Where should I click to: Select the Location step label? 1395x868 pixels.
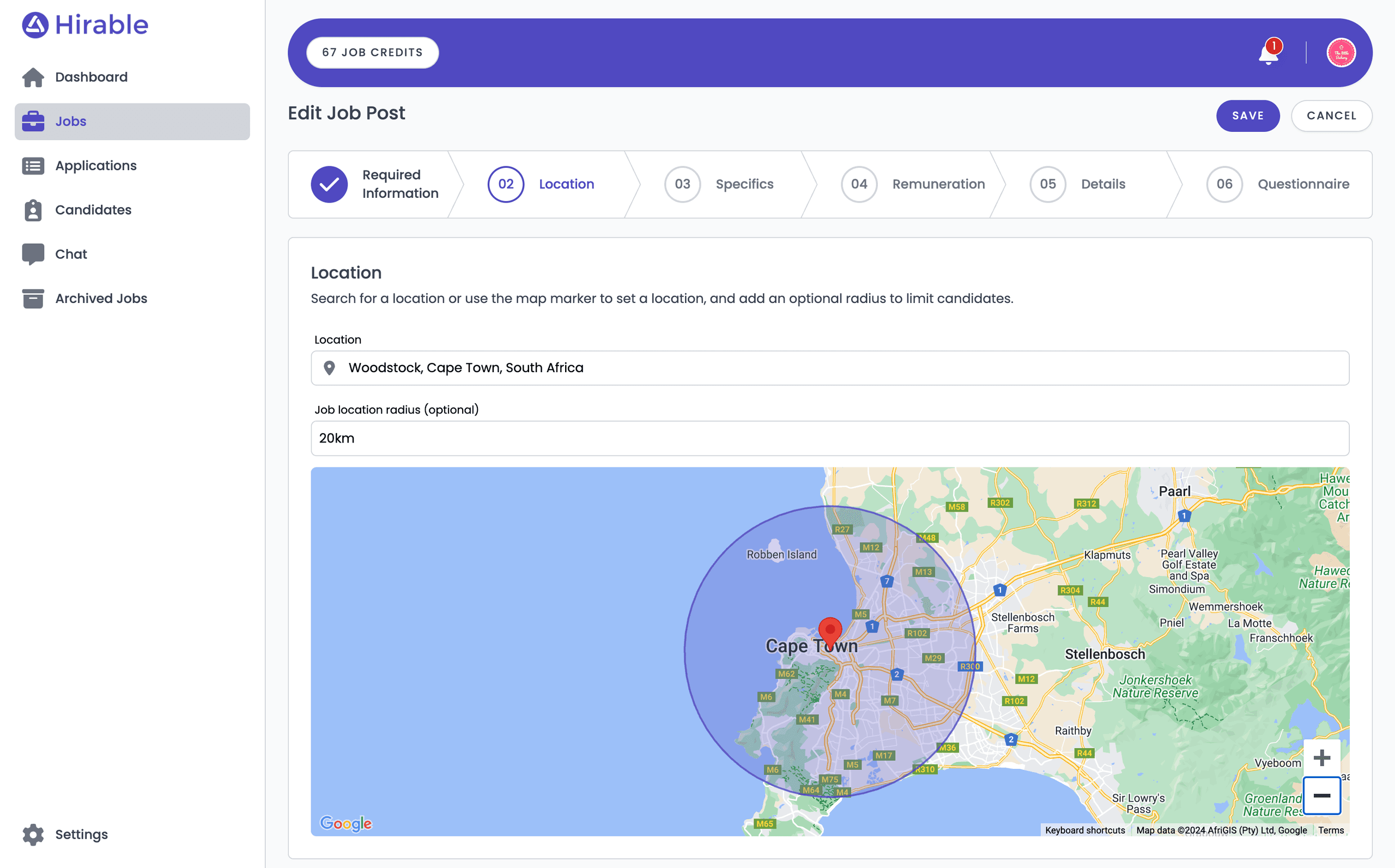[x=566, y=184]
